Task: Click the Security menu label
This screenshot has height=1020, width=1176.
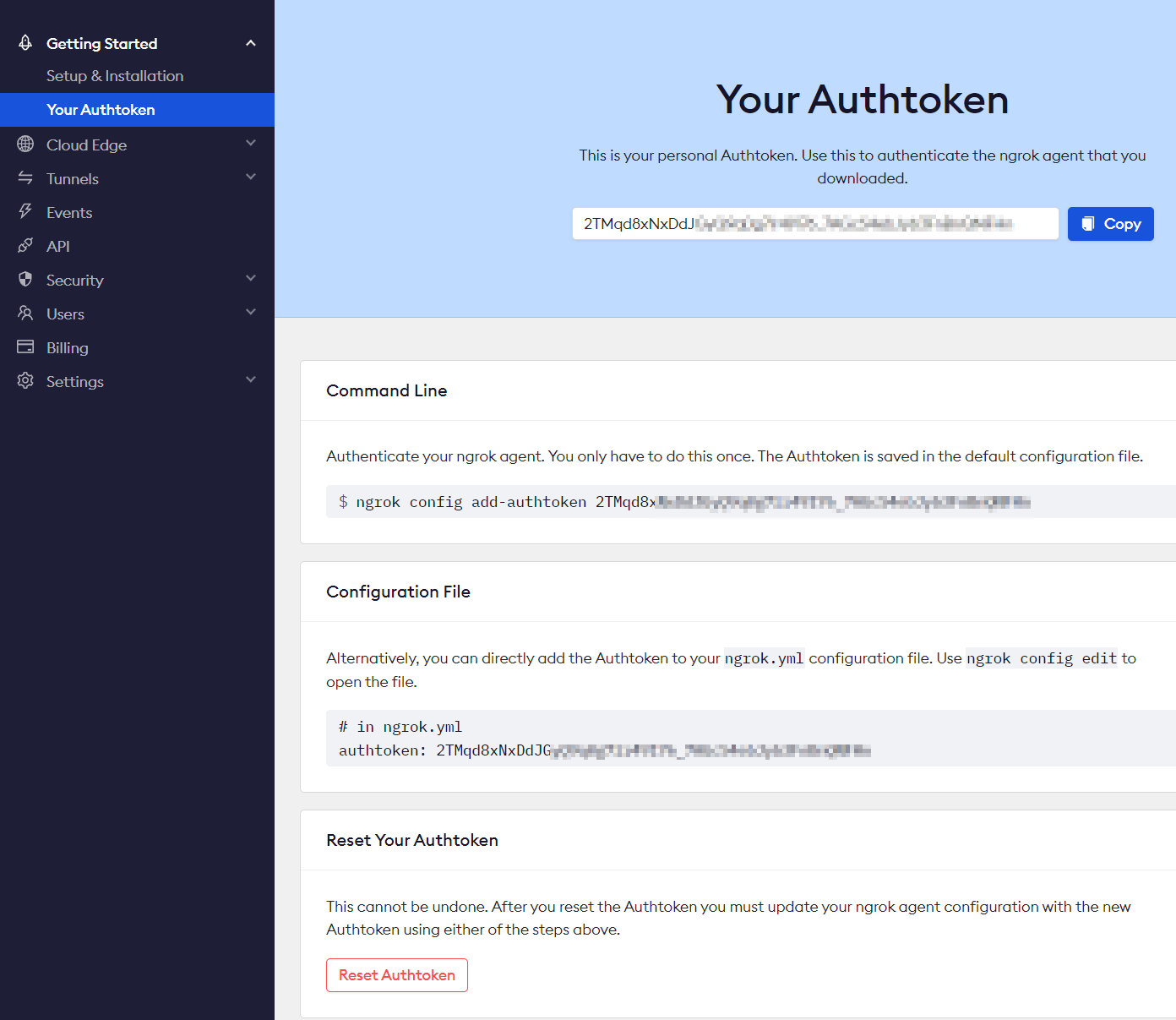Action: 75,281
